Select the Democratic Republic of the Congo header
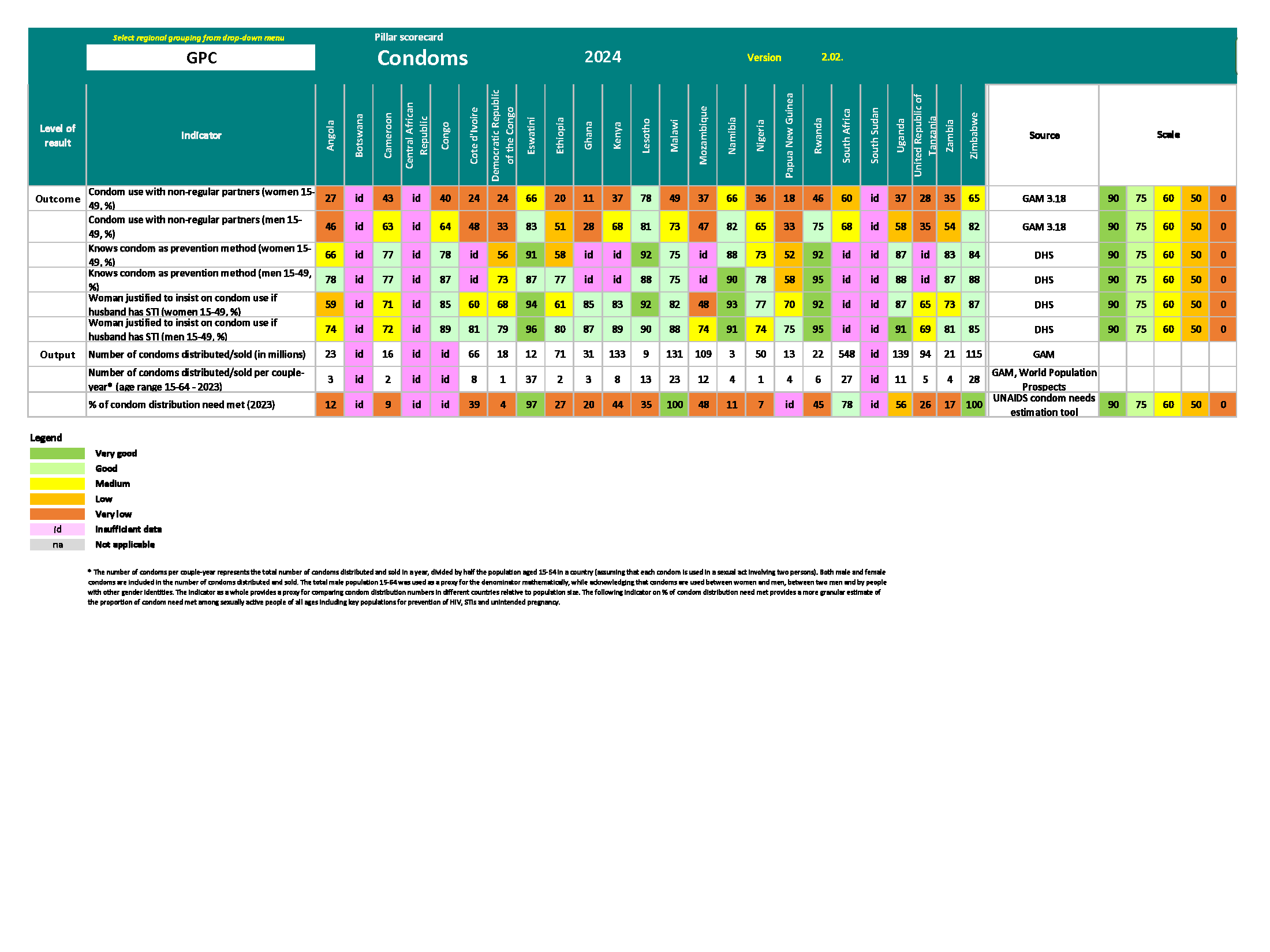 (x=502, y=135)
